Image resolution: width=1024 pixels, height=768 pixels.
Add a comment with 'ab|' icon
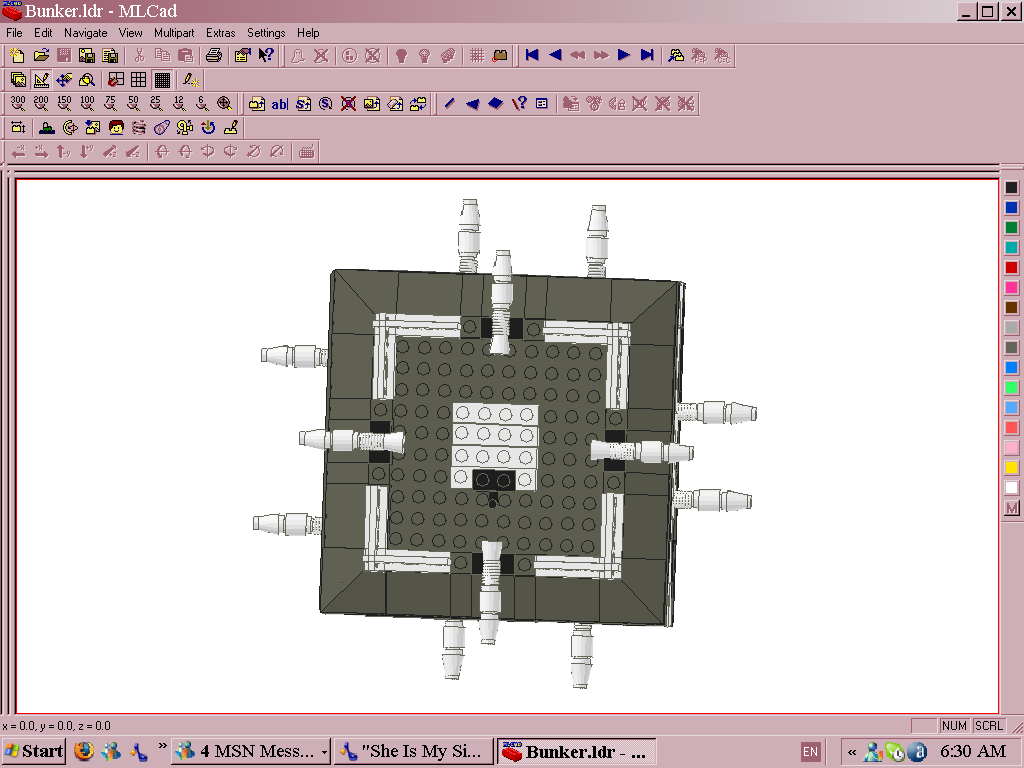[x=280, y=103]
